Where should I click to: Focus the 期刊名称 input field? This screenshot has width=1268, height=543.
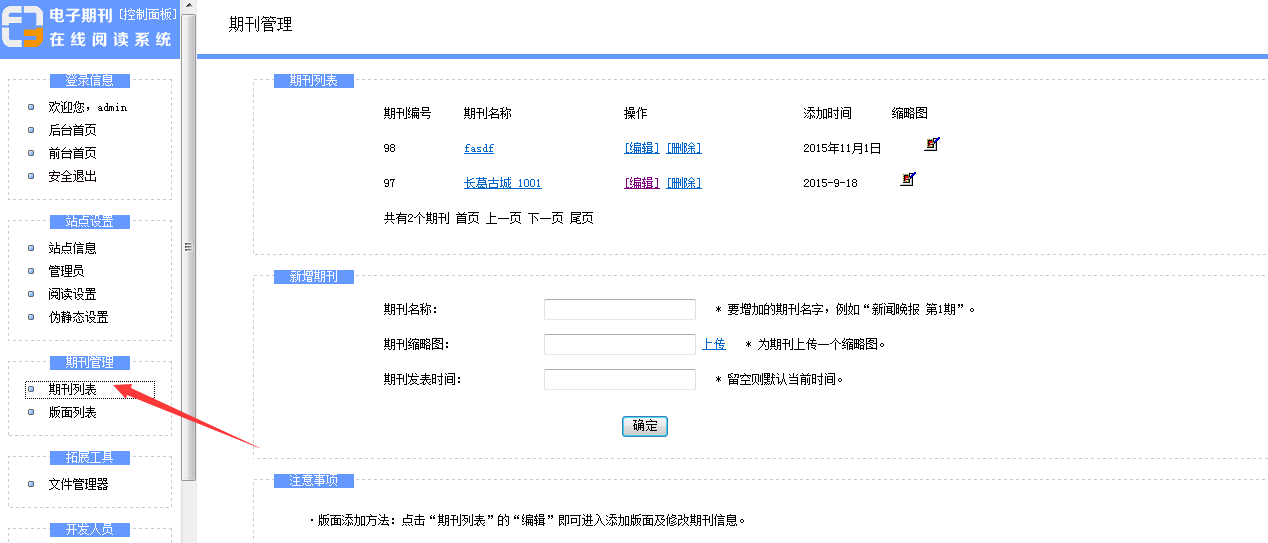pos(619,310)
